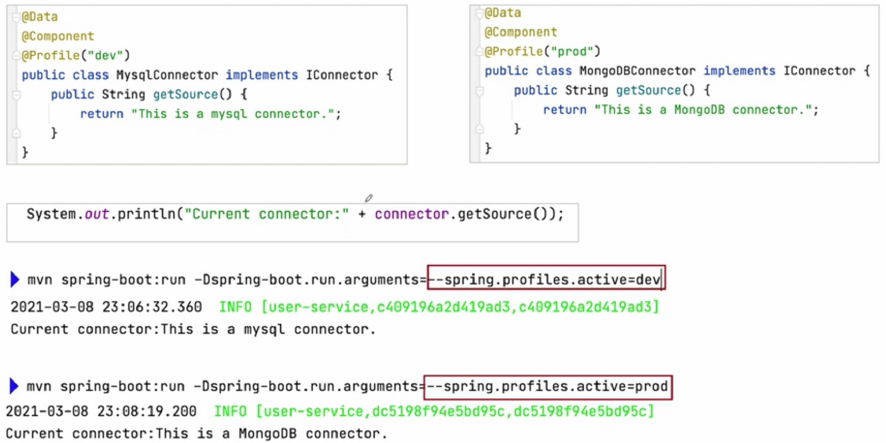Collapse getSource method fold in MongoDBConnector
Screen dimensions: 886x443
coord(479,90)
